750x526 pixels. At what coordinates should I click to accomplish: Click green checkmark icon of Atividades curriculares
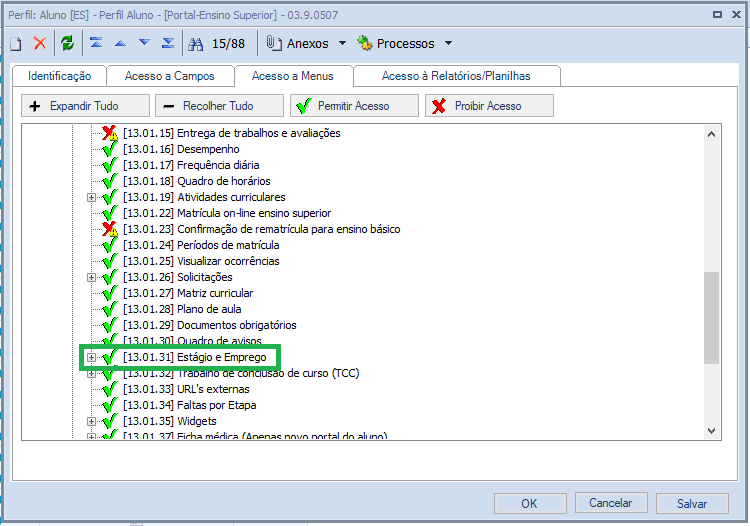coord(110,197)
